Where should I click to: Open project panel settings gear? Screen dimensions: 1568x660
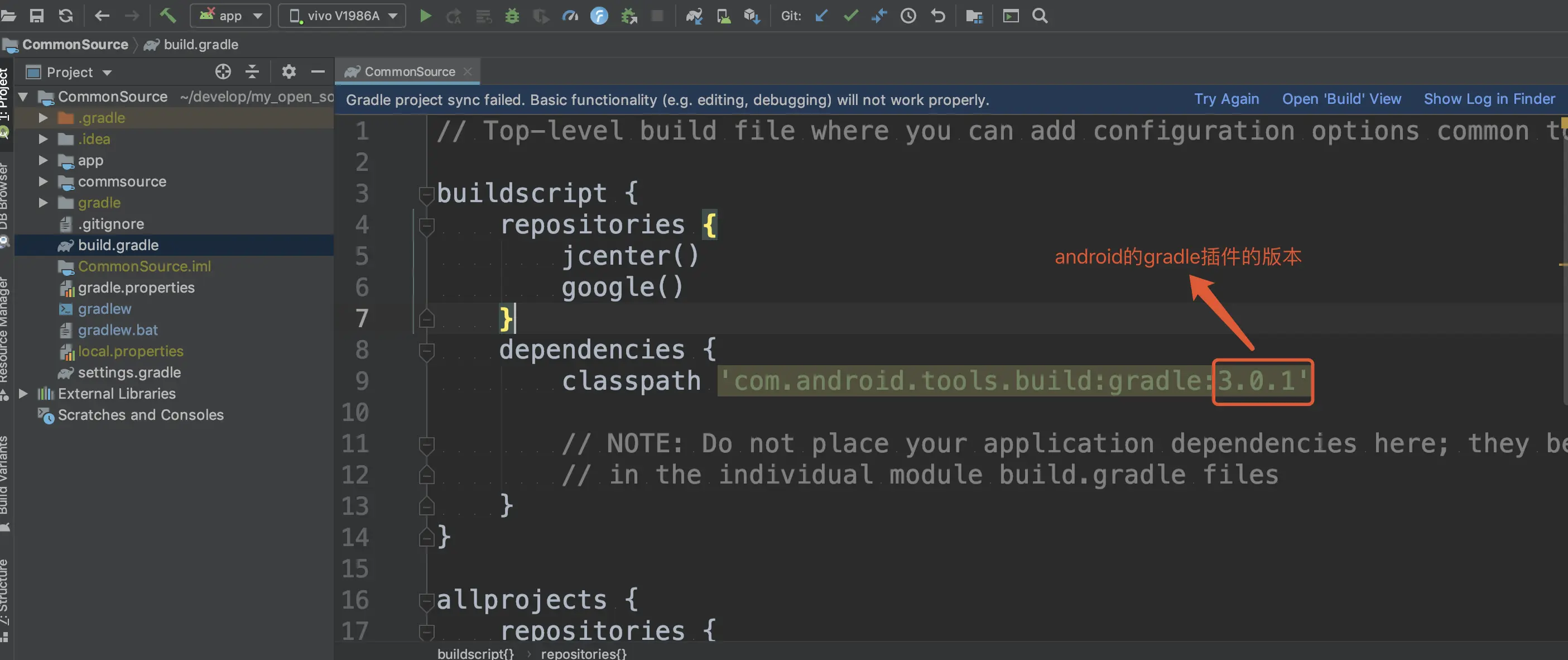[288, 72]
